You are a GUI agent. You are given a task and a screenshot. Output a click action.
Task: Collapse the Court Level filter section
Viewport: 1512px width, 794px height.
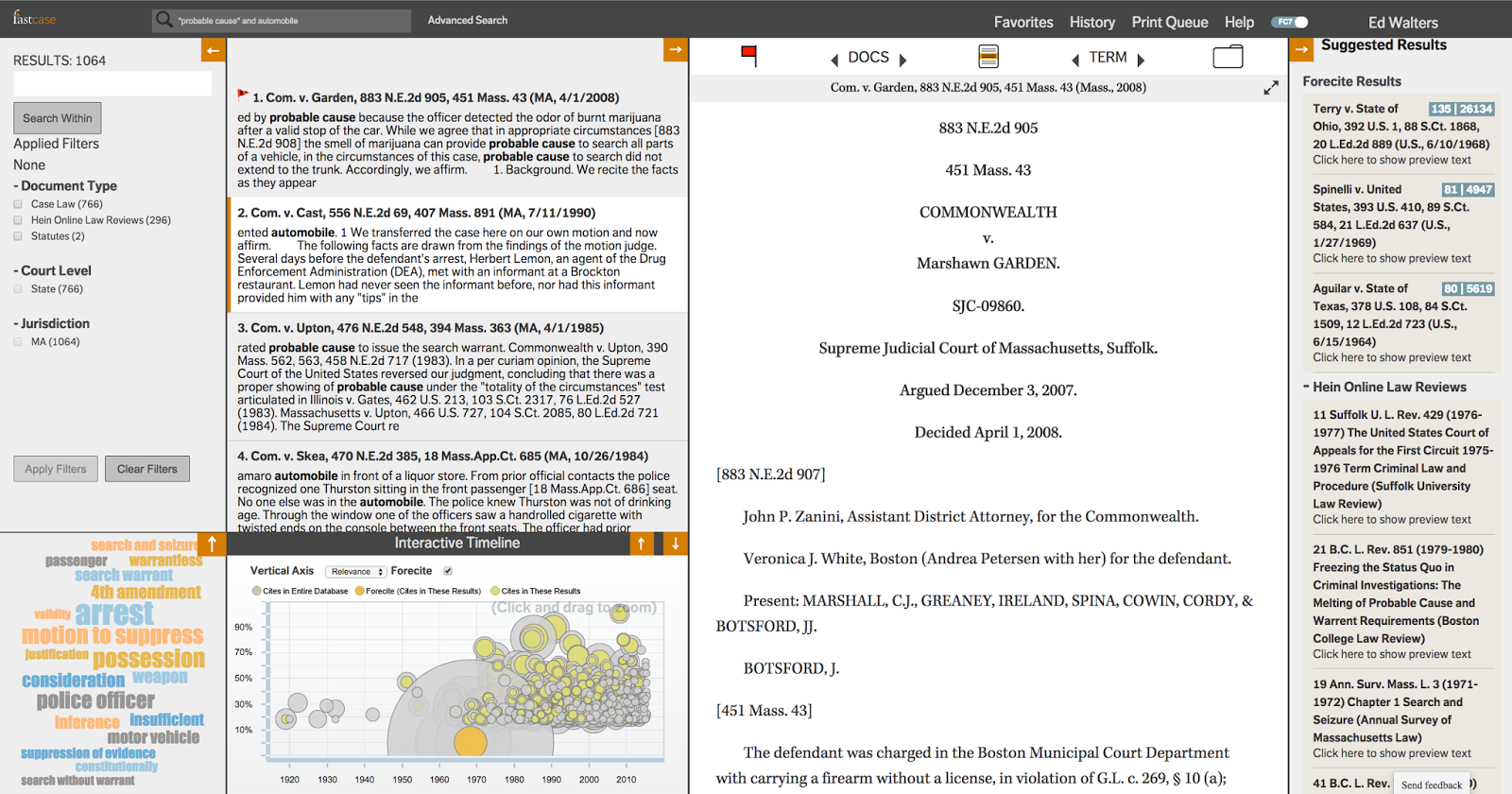pyautogui.click(x=53, y=270)
